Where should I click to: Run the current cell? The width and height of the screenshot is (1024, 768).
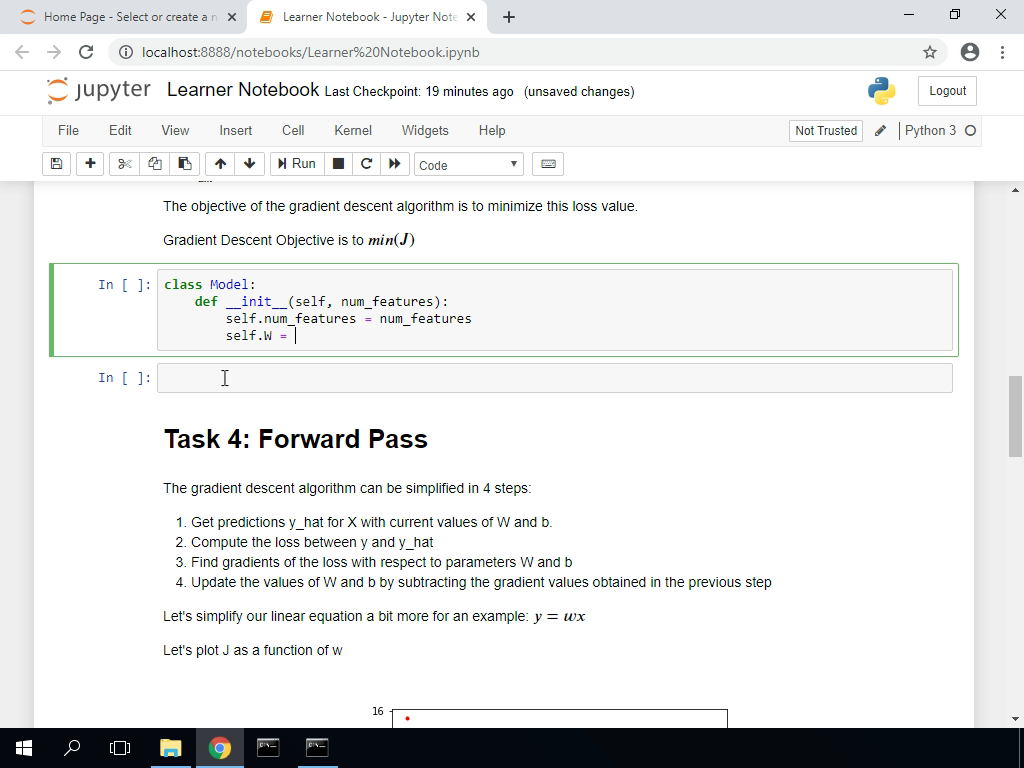pos(296,164)
